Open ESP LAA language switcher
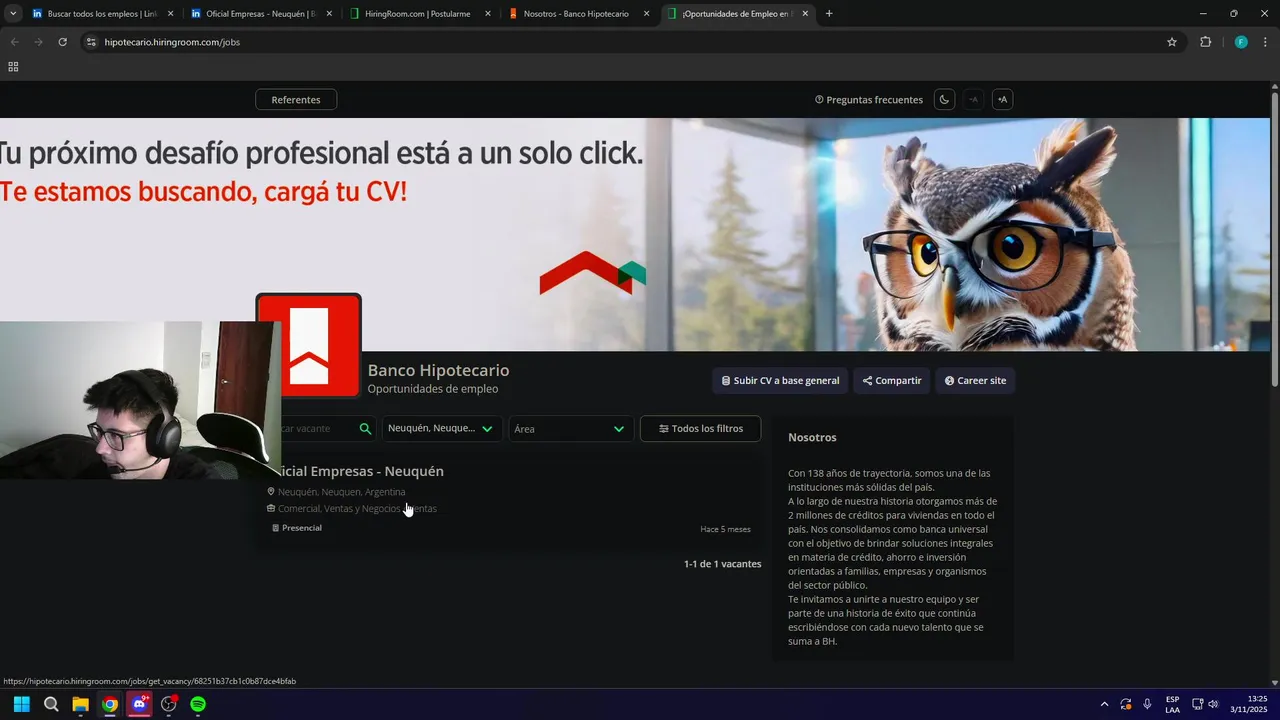The image size is (1280, 720). 1172,704
